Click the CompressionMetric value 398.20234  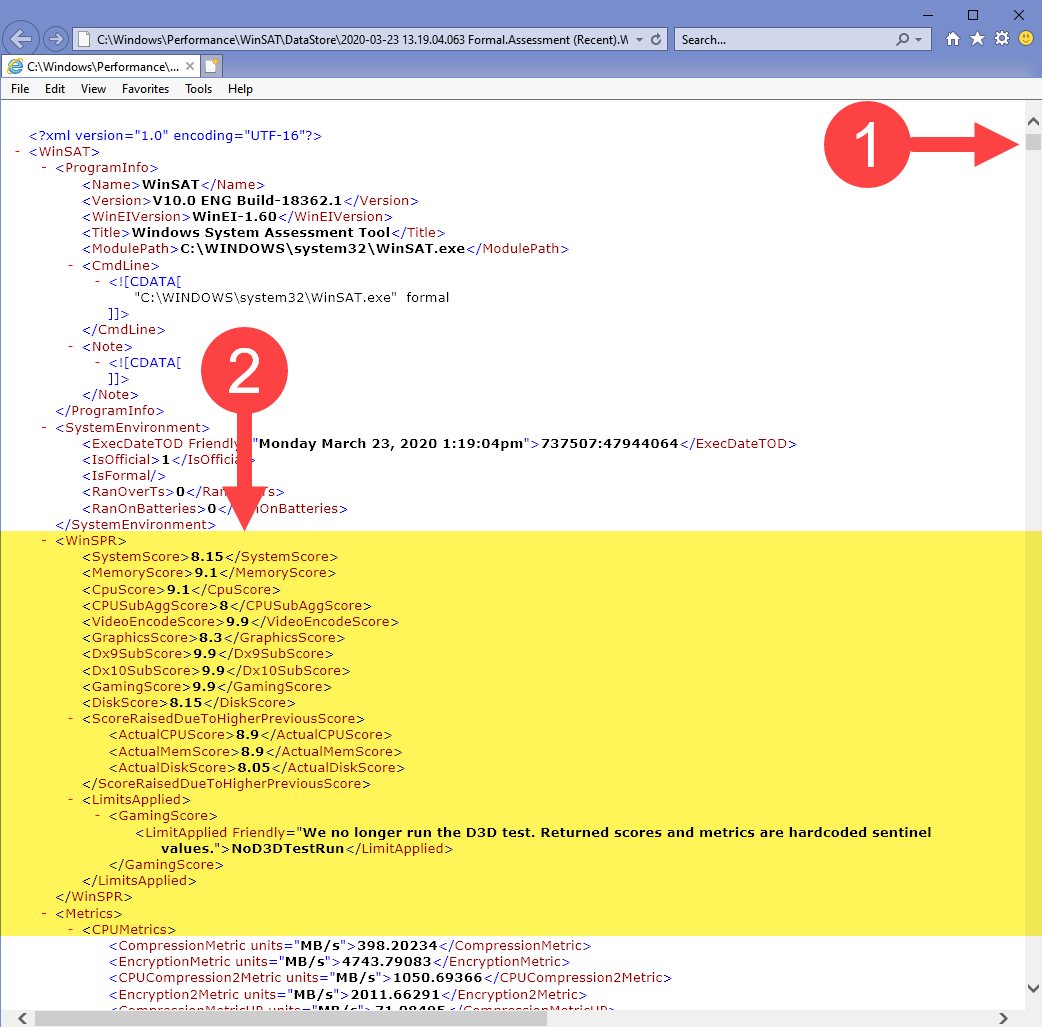[397, 946]
